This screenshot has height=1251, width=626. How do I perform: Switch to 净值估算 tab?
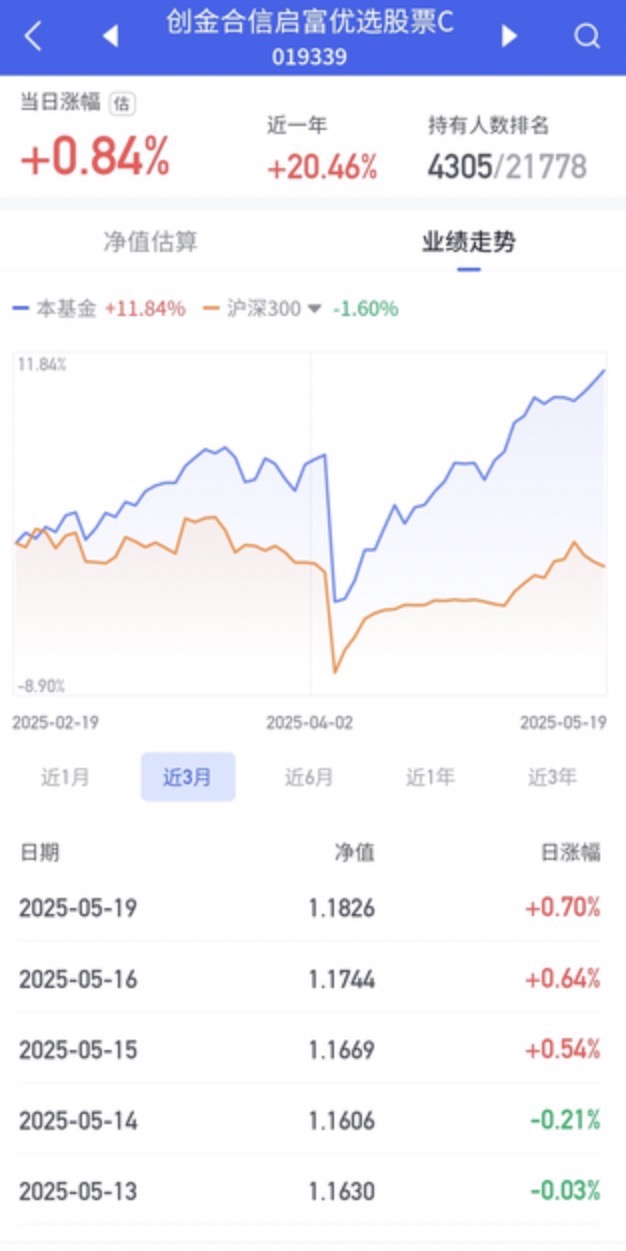click(151, 242)
